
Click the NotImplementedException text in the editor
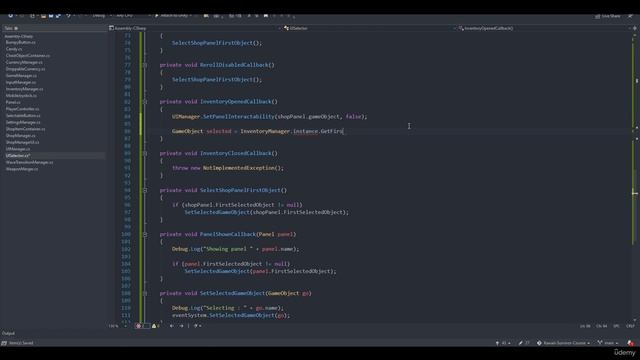click(x=239, y=168)
